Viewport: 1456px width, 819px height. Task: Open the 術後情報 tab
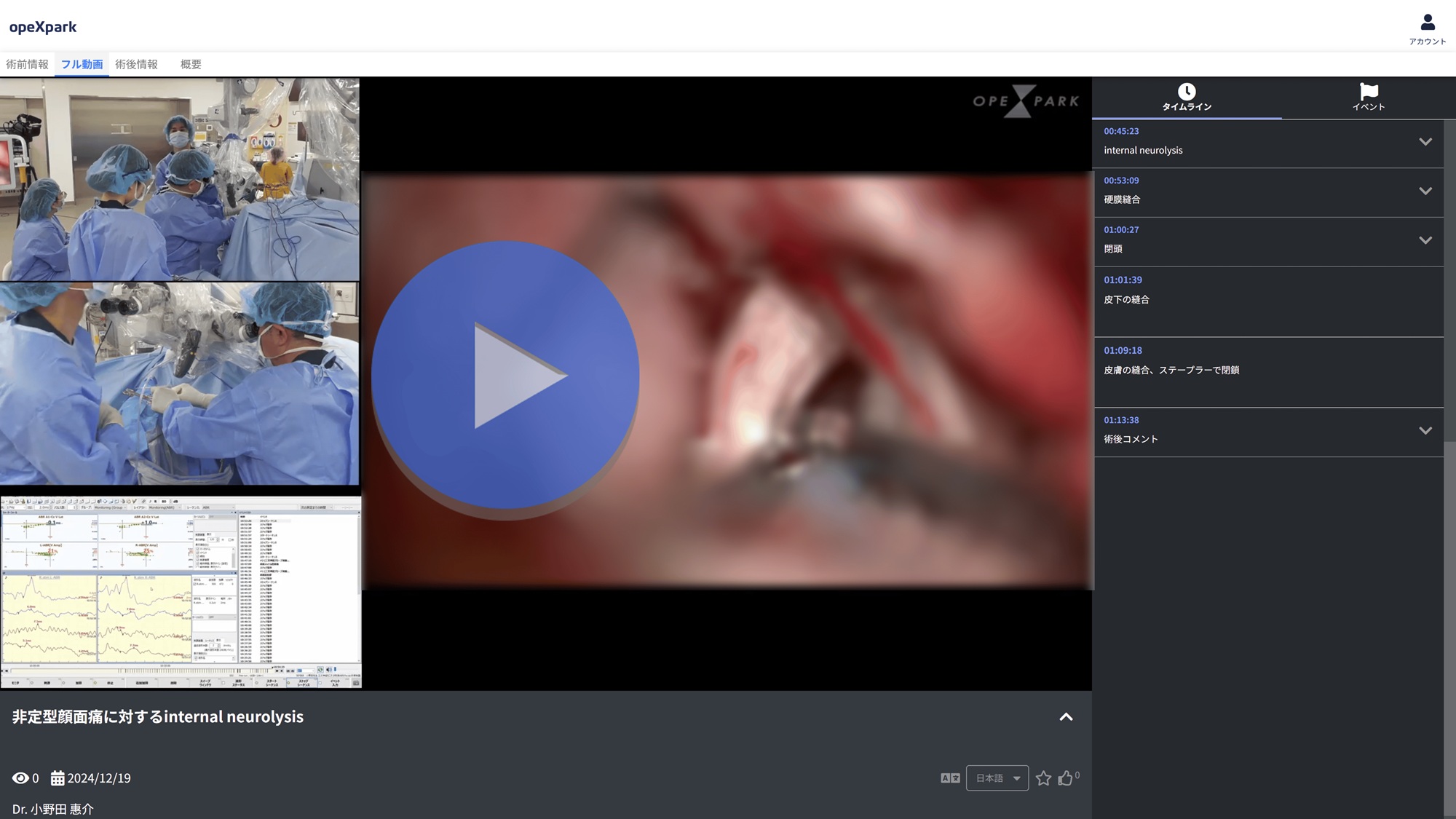click(x=136, y=64)
